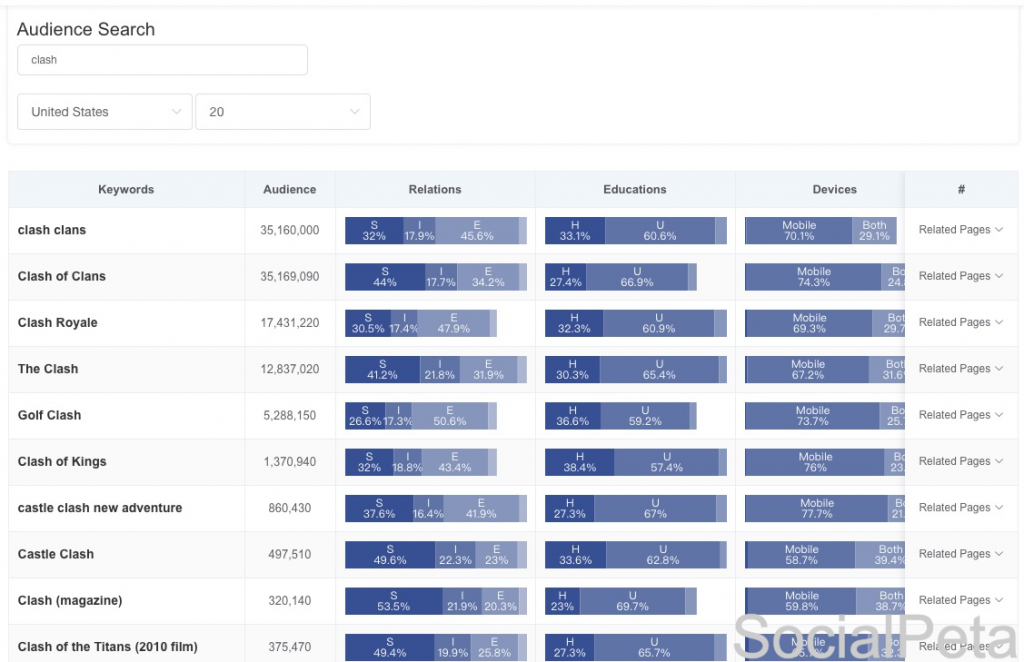The width and height of the screenshot is (1024, 662).
Task: Expand Related Pages for Castle Clash
Action: click(960, 554)
